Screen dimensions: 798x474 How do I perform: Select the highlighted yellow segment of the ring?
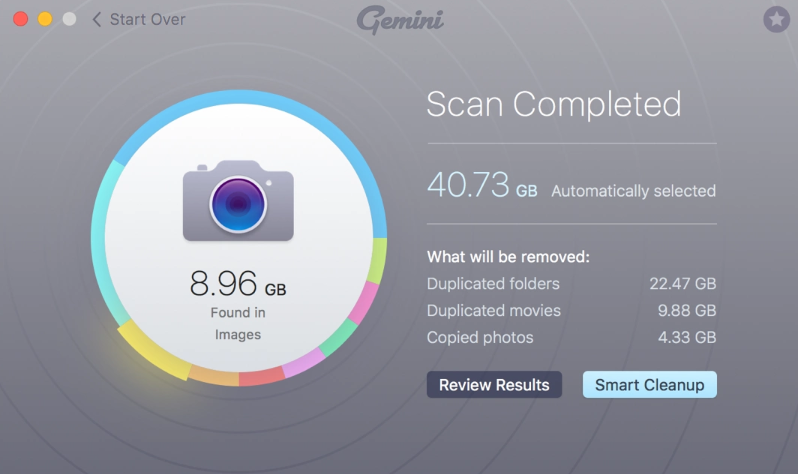pyautogui.click(x=155, y=351)
